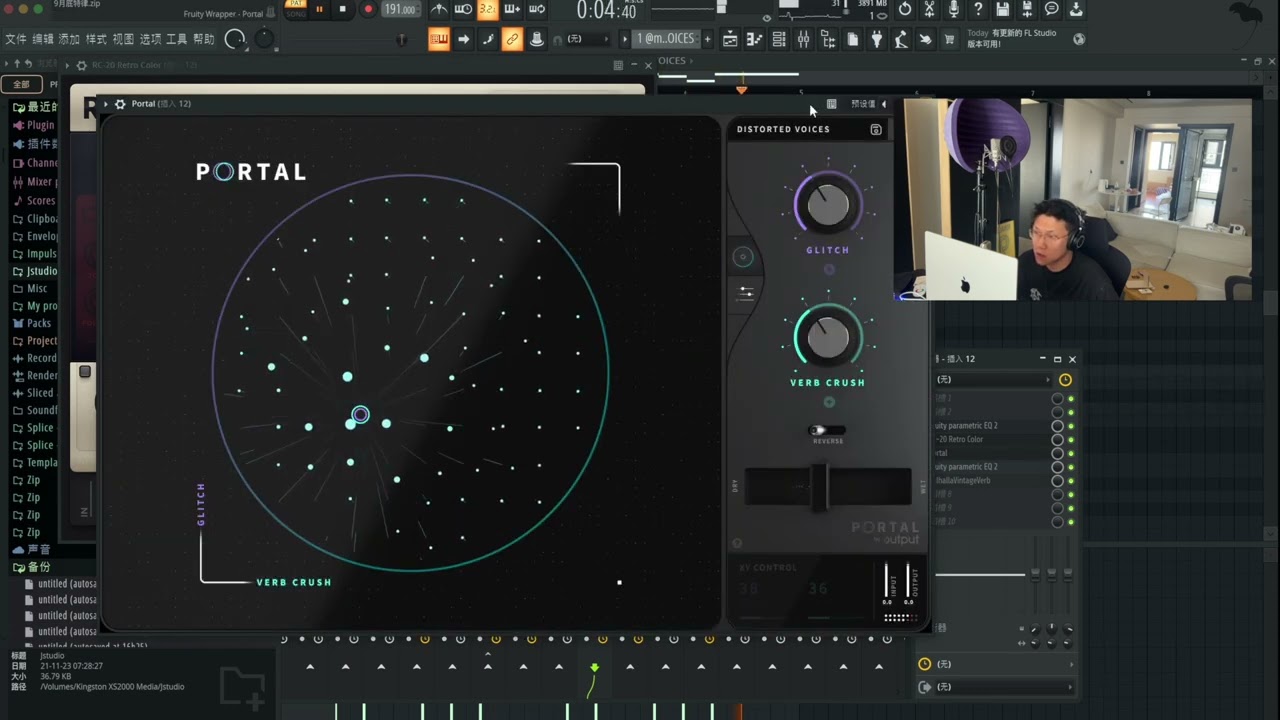Click the red record button
The width and height of the screenshot is (1280, 720).
[367, 9]
